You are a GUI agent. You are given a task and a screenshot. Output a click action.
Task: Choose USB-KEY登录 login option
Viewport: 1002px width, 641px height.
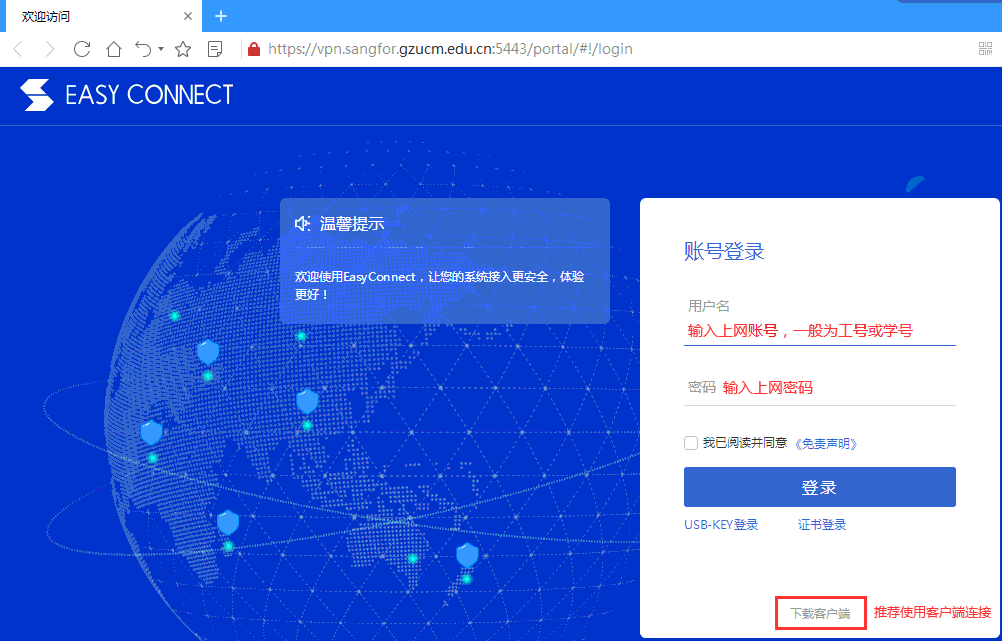[x=721, y=525]
